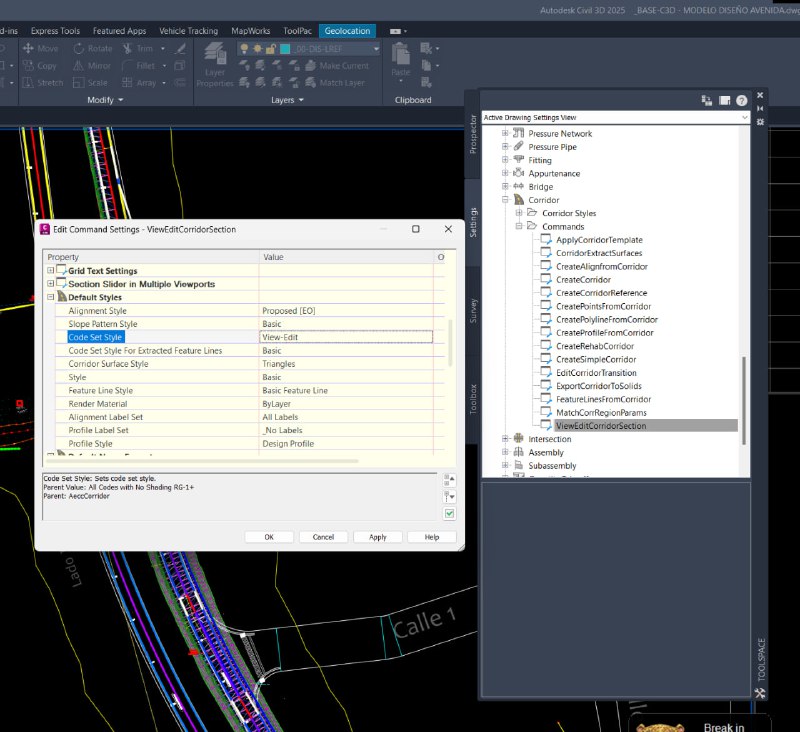Open Toolspace palette properties gear icon
The height and width of the screenshot is (732, 800).
(760, 122)
